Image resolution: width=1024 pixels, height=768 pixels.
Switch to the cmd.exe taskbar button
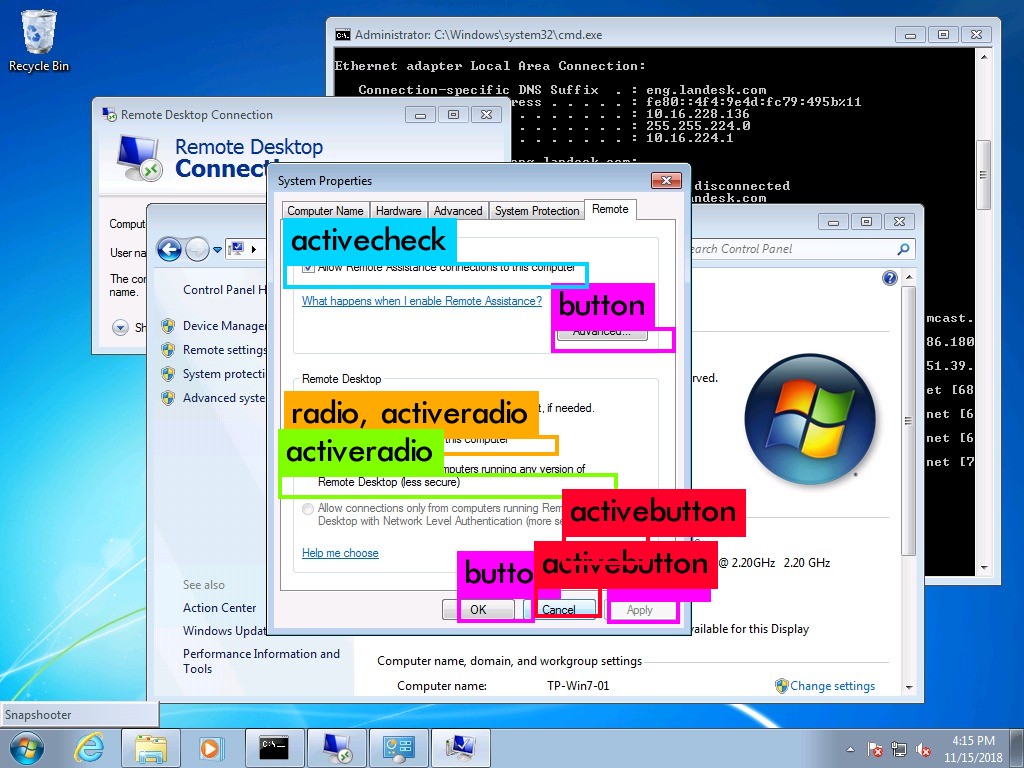click(274, 748)
